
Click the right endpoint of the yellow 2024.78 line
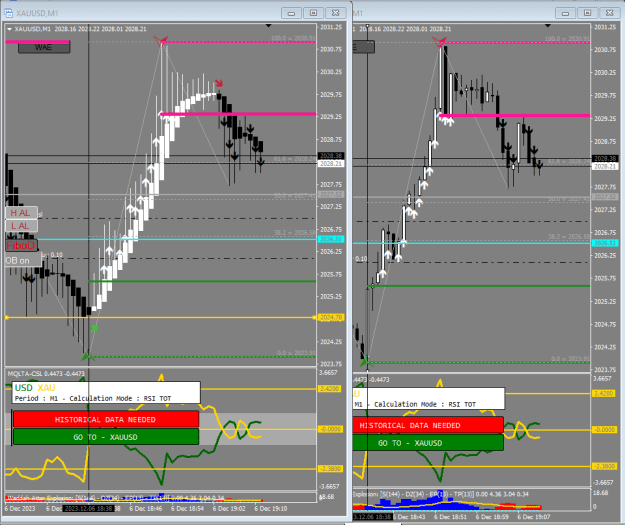314,317
